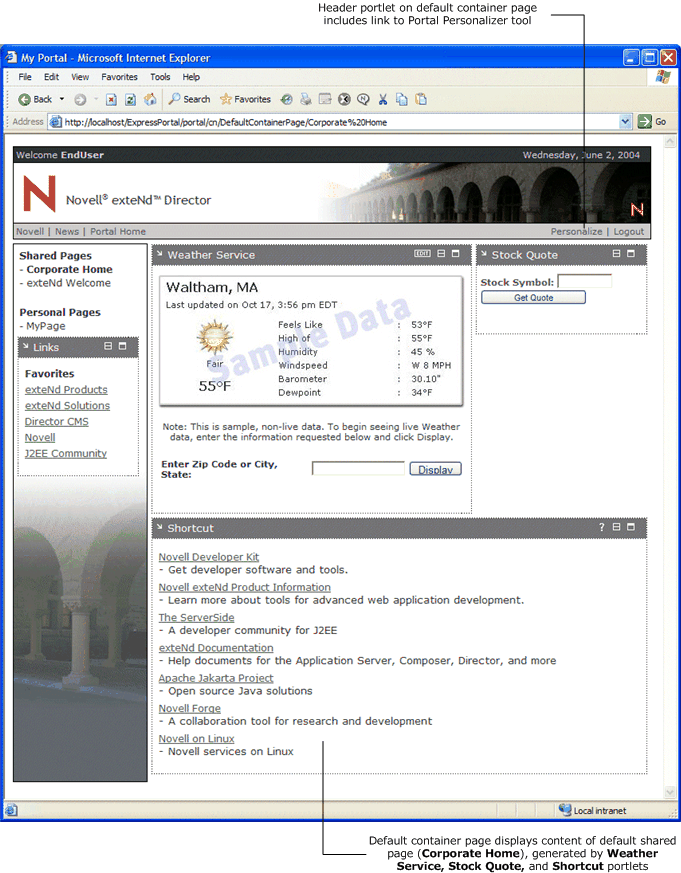
Task: Minimize the Shortcut portlet
Action: [616, 527]
